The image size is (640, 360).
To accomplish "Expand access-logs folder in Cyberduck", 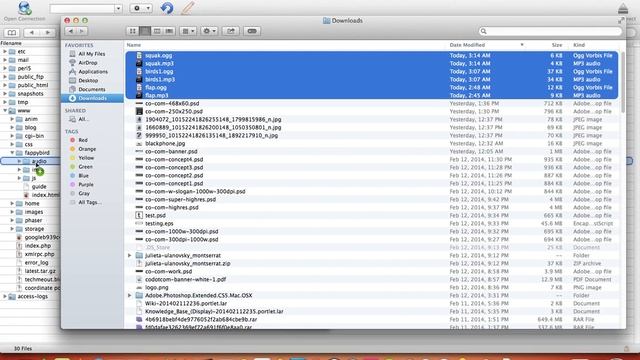I will point(4,296).
